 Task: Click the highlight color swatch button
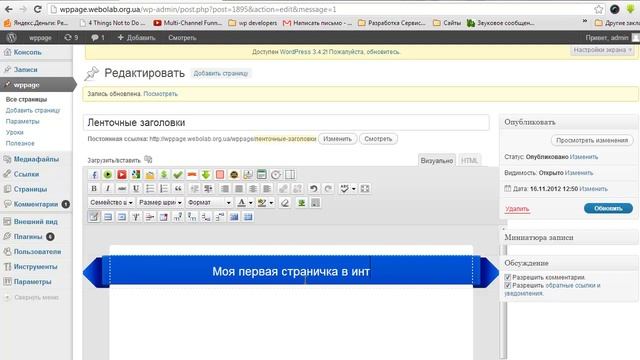[x=262, y=202]
